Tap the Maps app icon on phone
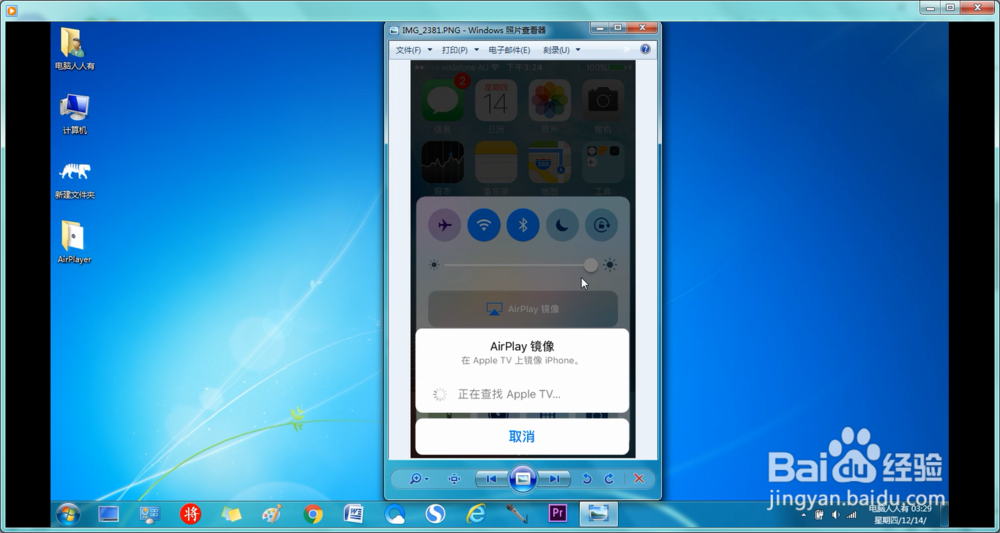1000x533 pixels. (549, 162)
